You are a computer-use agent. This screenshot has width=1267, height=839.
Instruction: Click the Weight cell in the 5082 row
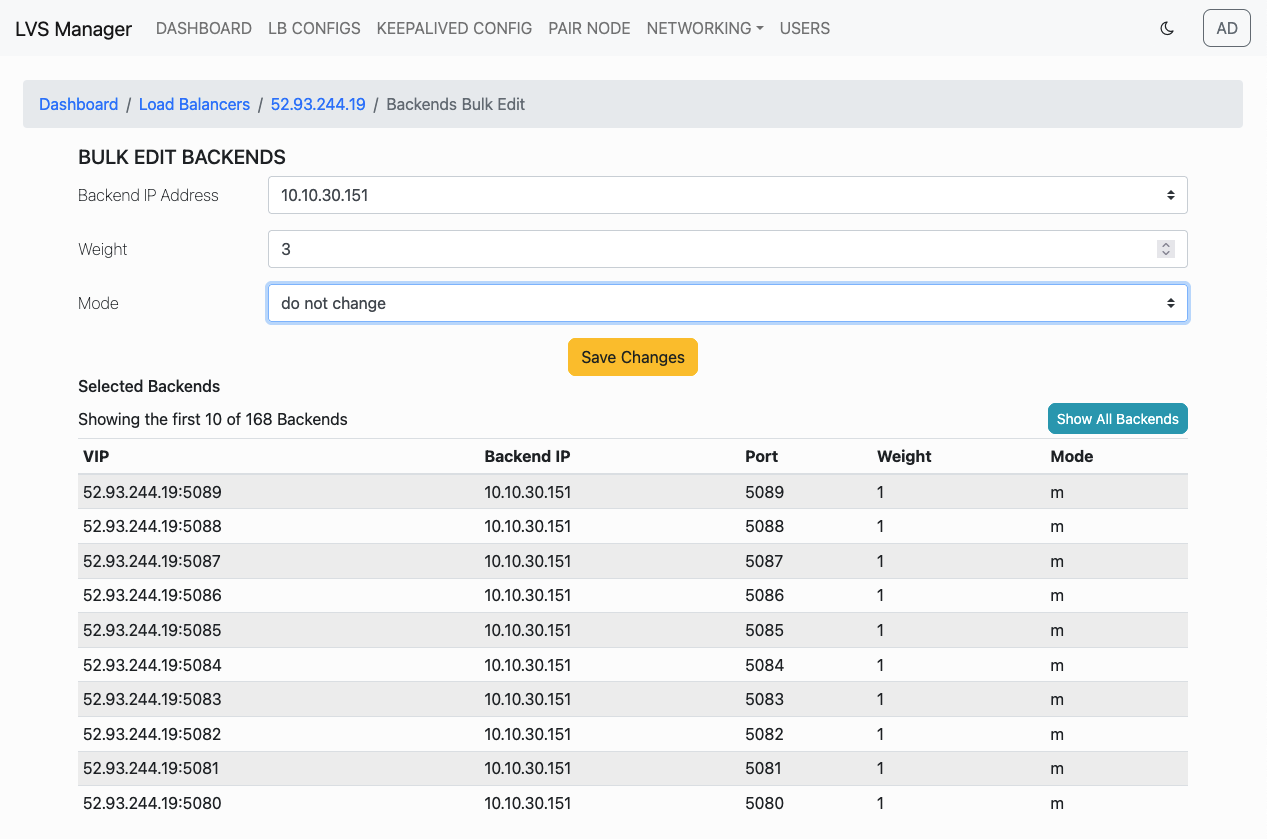click(881, 734)
